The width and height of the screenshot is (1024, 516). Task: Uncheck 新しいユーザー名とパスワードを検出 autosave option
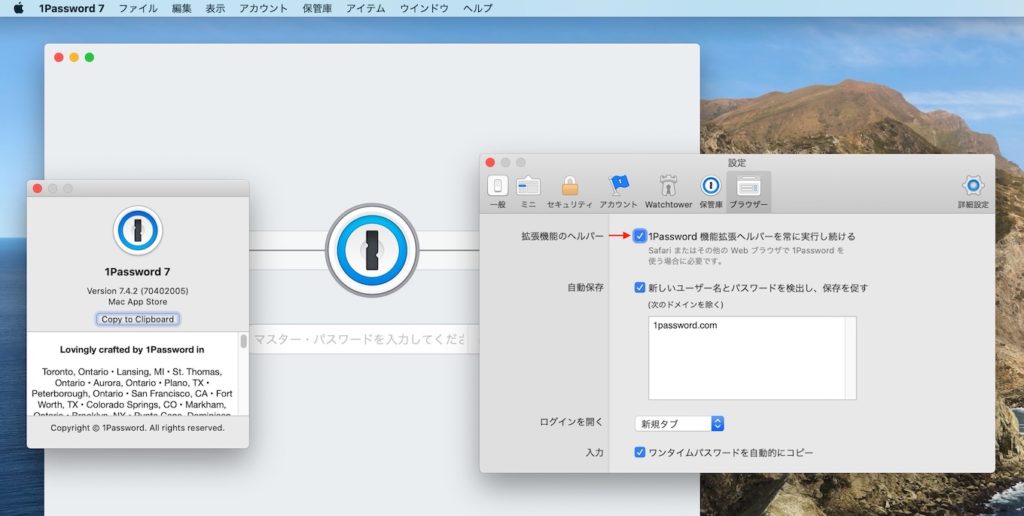(640, 288)
